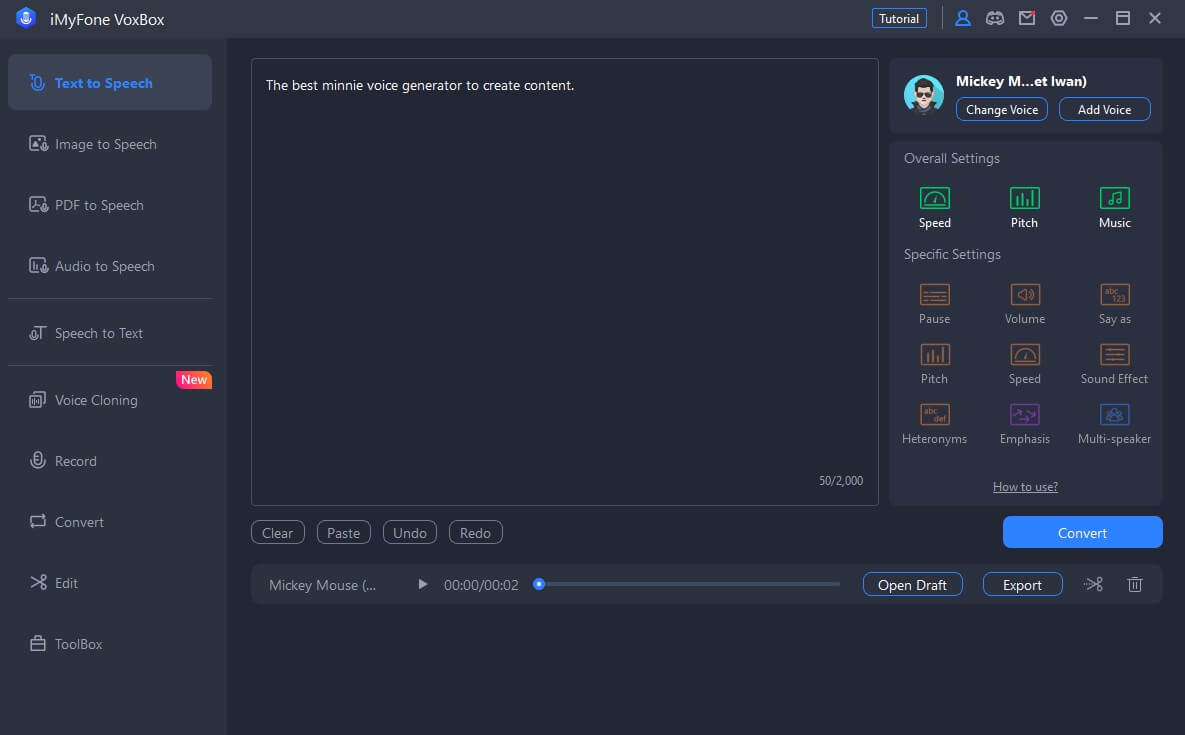Click the Change Voice button
Image resolution: width=1185 pixels, height=735 pixels.
tap(1001, 110)
